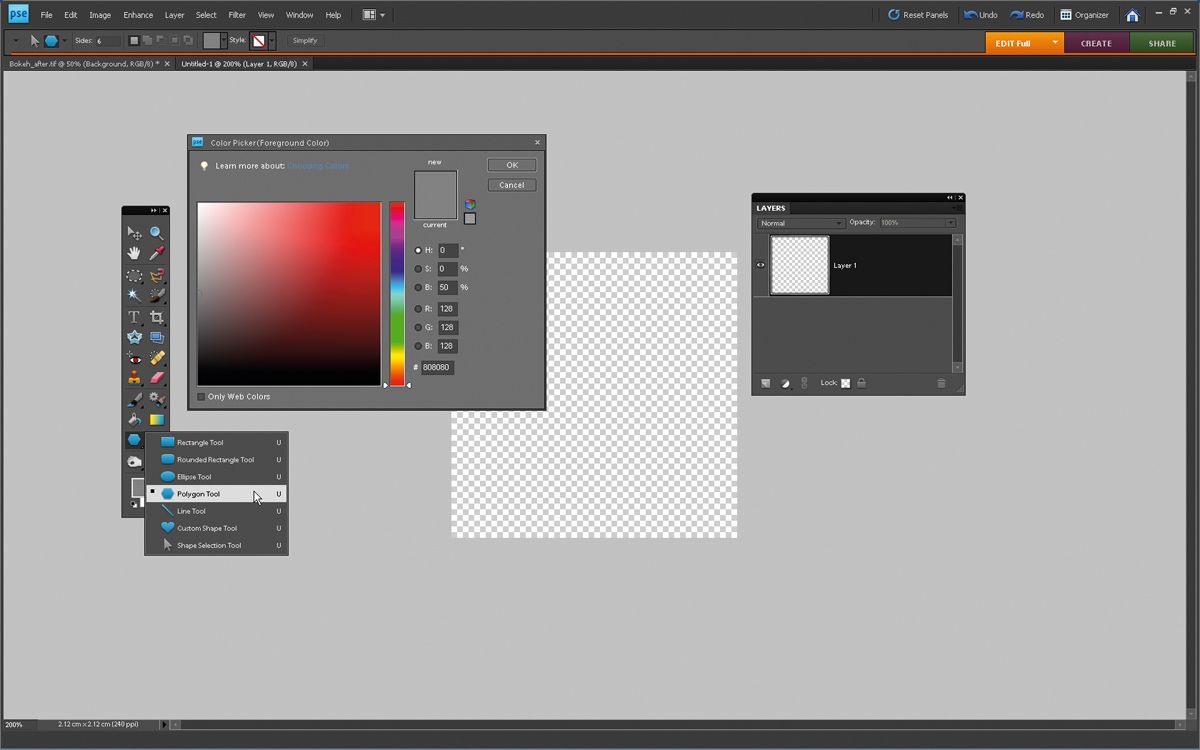Open the EDIT Full dropdown arrow
The height and width of the screenshot is (750, 1200).
(x=1054, y=43)
